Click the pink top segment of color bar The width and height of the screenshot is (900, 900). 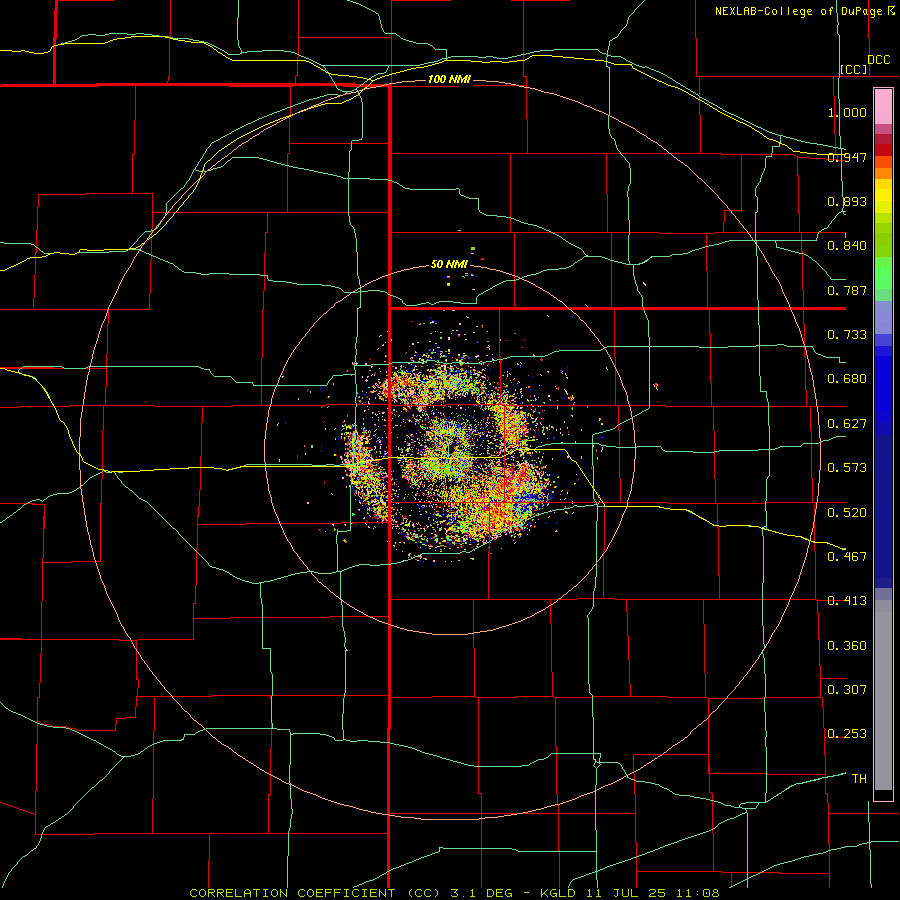click(883, 107)
